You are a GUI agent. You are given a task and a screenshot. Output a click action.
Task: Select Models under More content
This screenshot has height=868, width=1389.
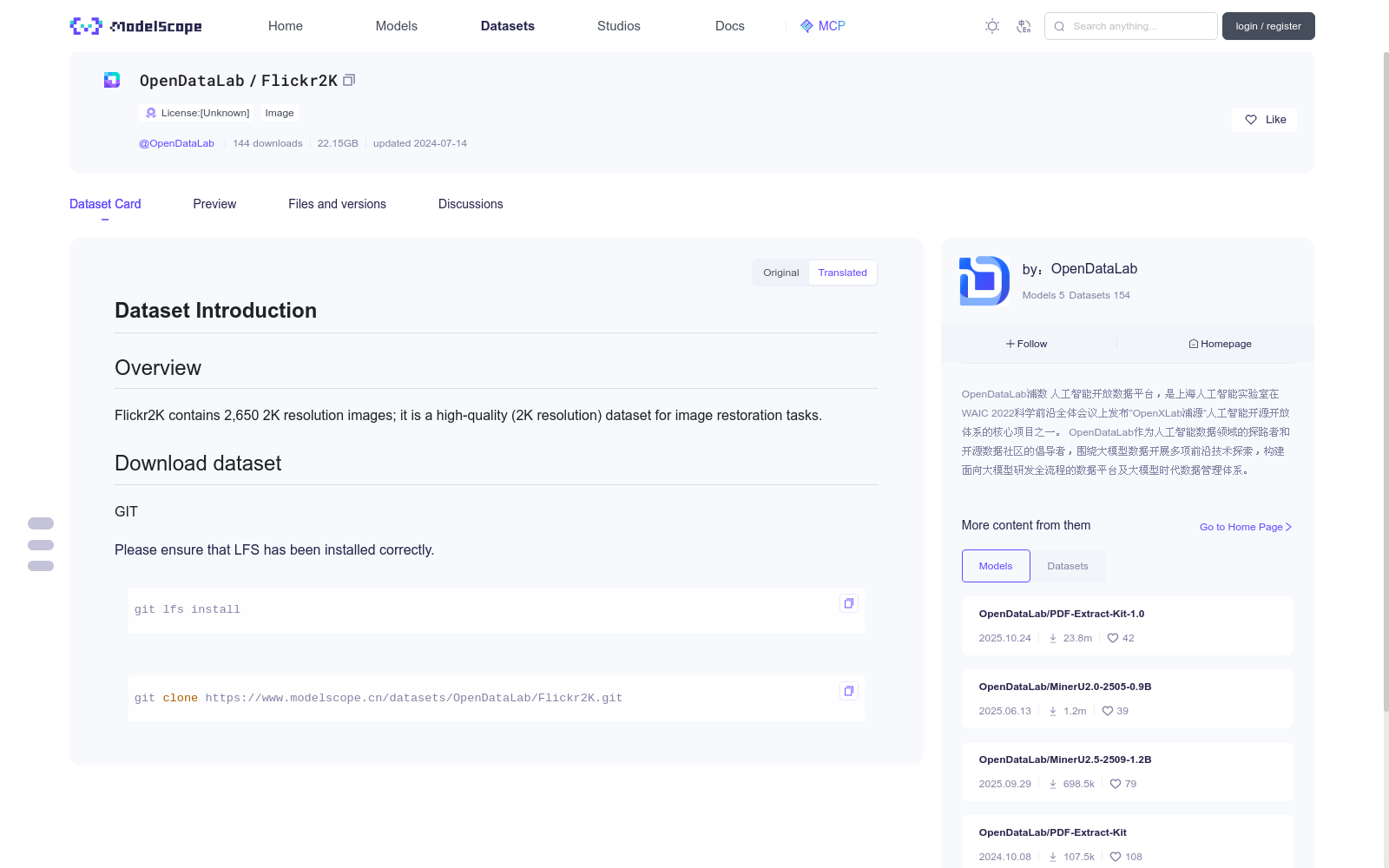pos(996,566)
